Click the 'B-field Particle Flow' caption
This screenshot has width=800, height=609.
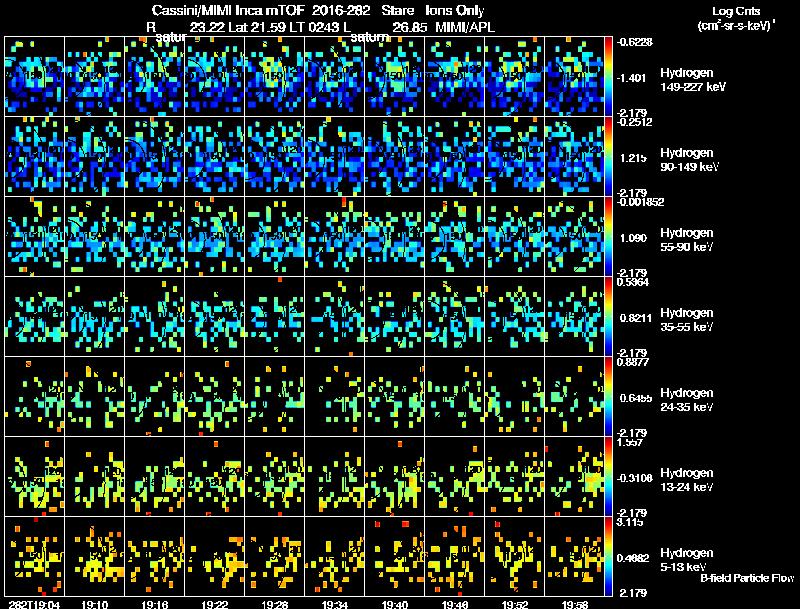(747, 578)
